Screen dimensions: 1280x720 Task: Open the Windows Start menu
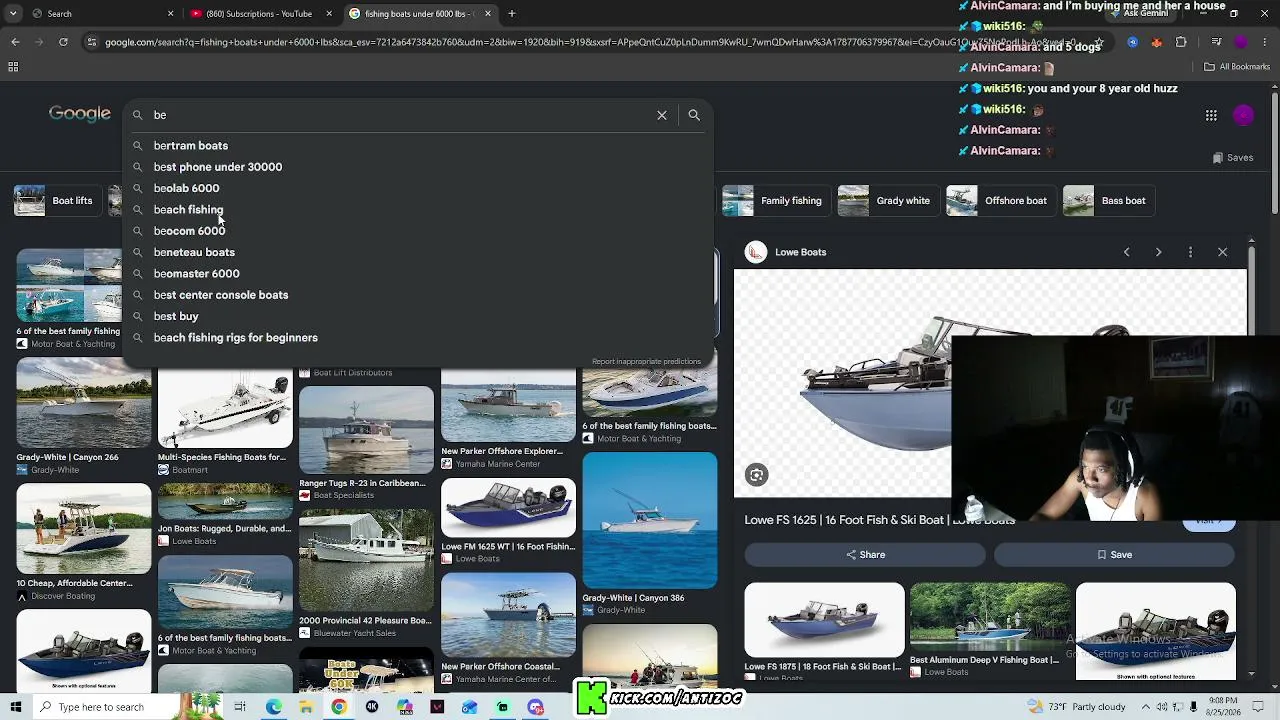[15, 707]
